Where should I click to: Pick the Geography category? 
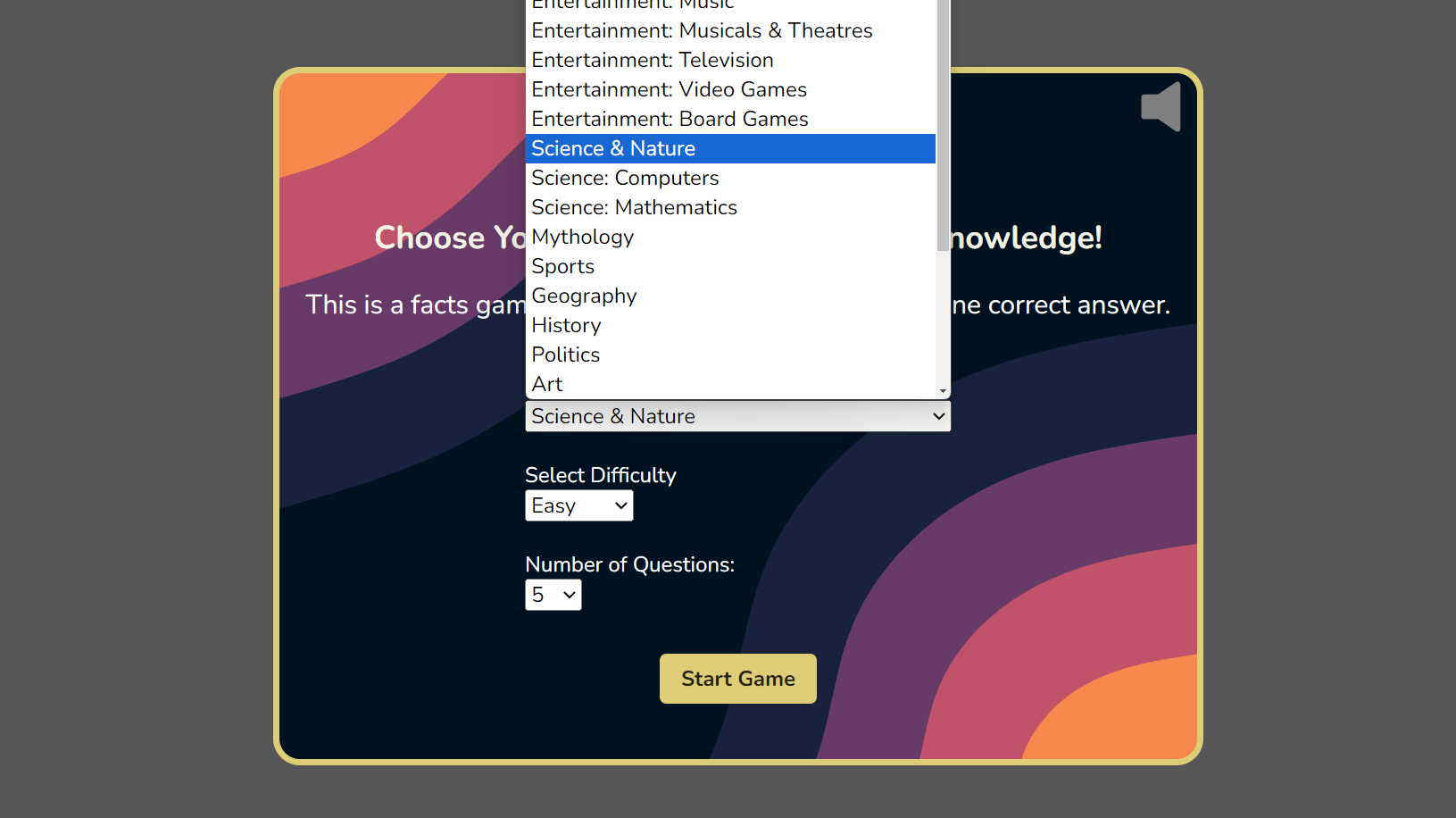pyautogui.click(x=584, y=296)
